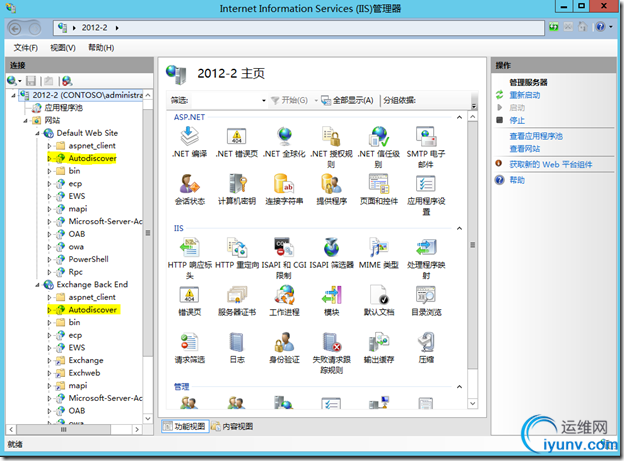Click the address bar showing 2012-2
Viewport: 624px width, 461px height.
299,28
